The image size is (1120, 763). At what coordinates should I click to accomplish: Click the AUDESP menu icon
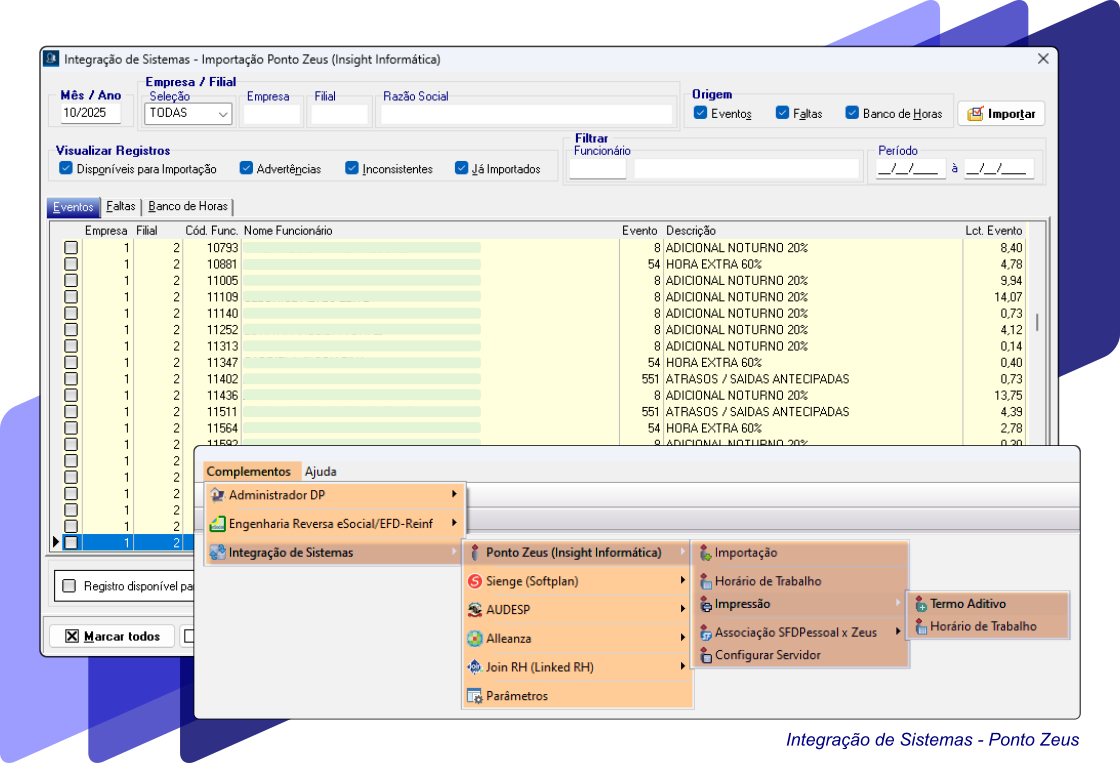pos(475,609)
